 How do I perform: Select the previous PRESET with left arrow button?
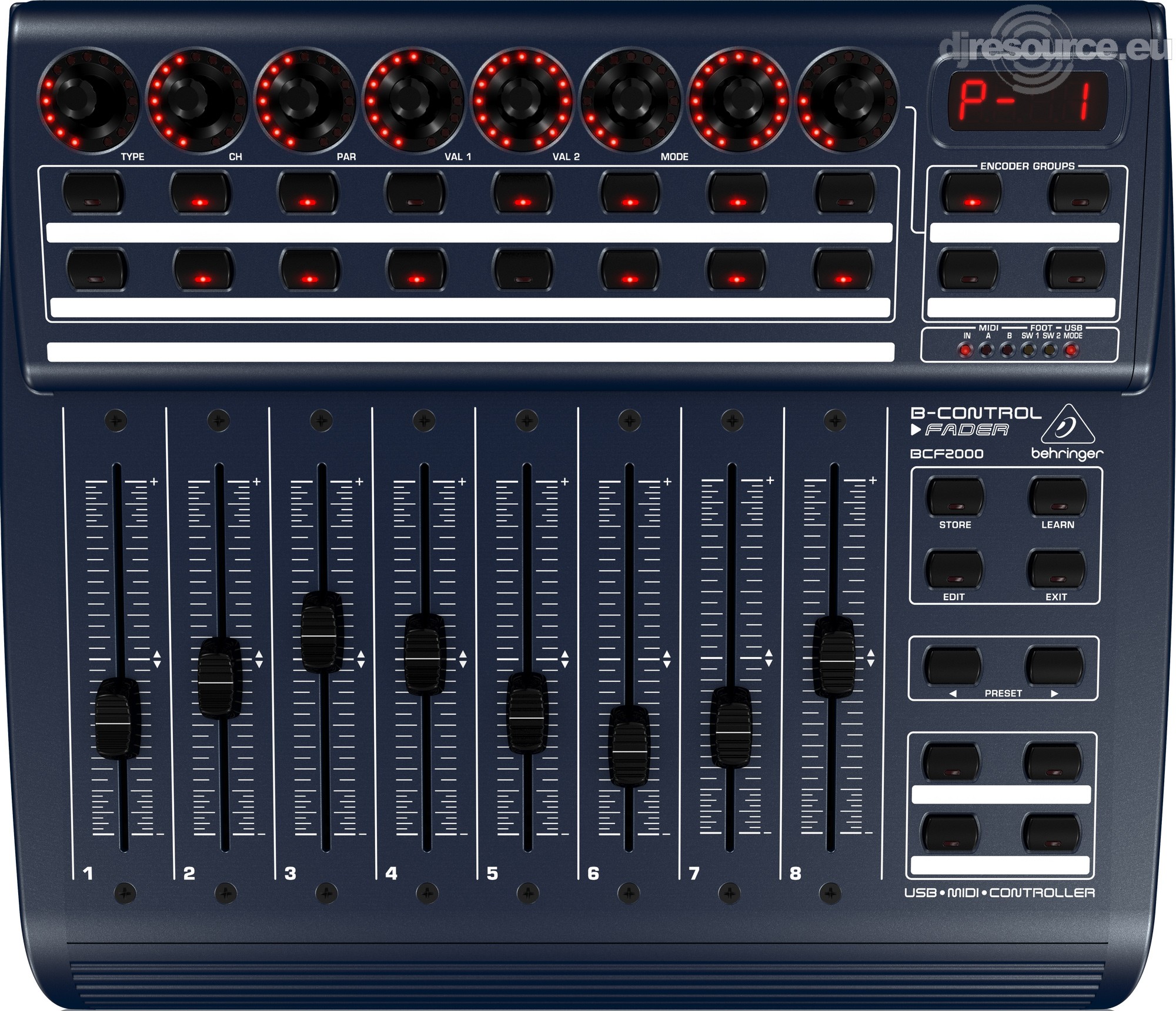pos(953,665)
